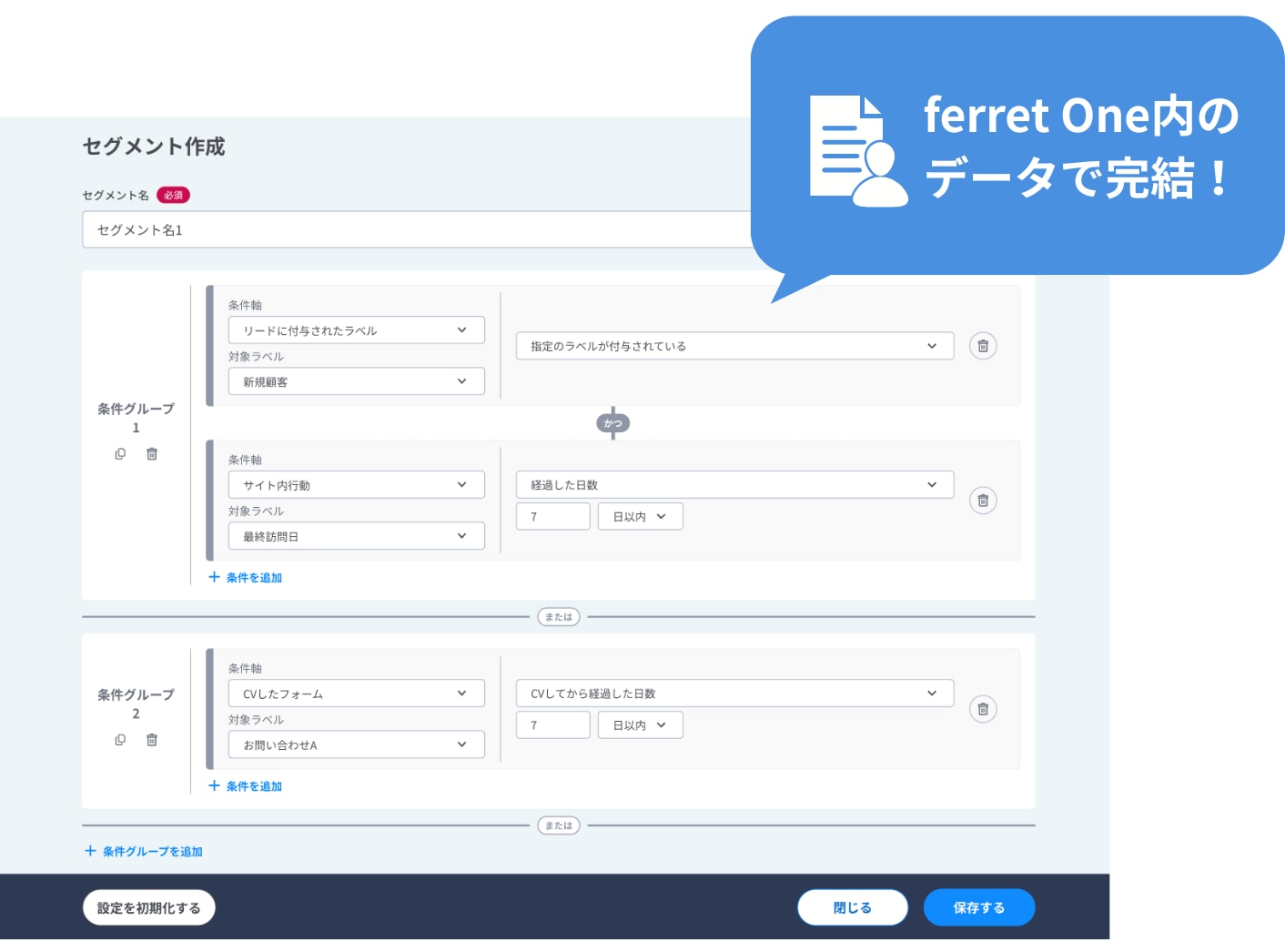Image resolution: width=1285 pixels, height=952 pixels.
Task: Open the 日以内 dropdown in group 1
Action: click(640, 516)
